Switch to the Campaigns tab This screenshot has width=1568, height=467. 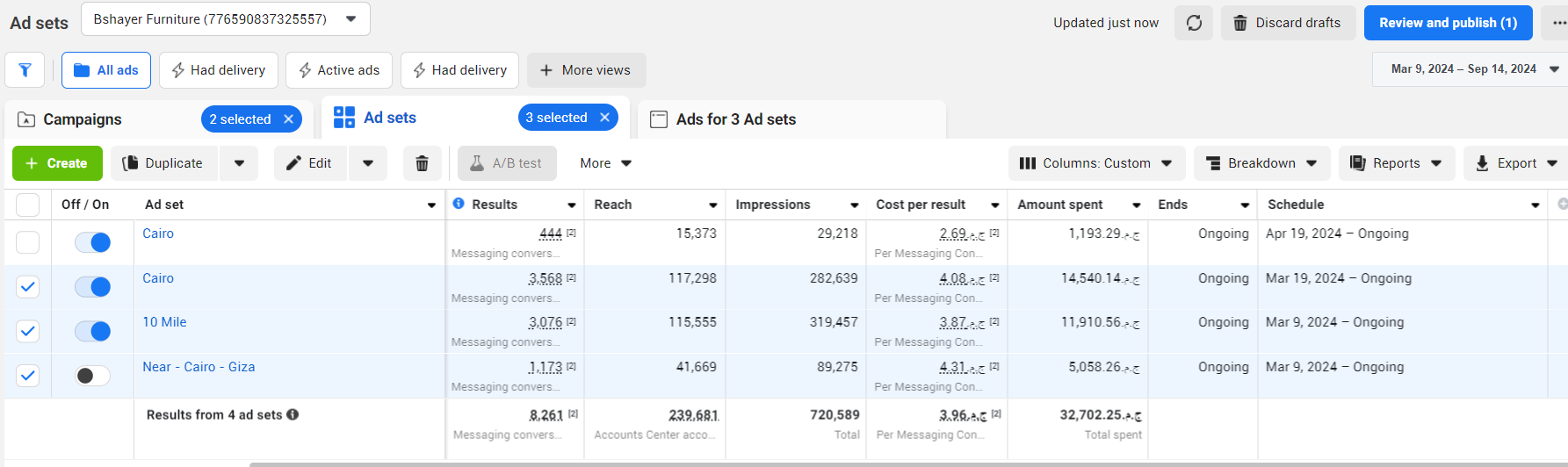click(83, 119)
